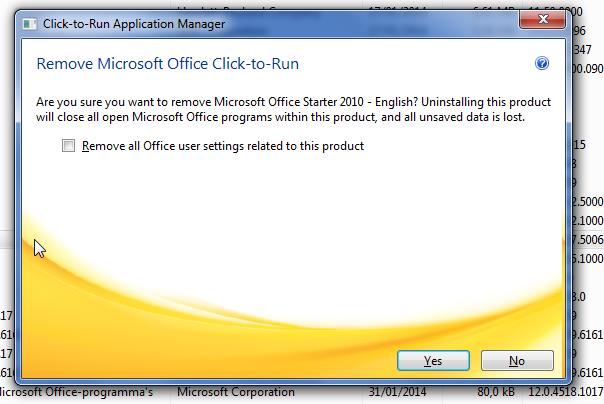Image resolution: width=604 pixels, height=404 pixels.
Task: Close the Click-to-Run Application Manager dialog
Action: [543, 19]
